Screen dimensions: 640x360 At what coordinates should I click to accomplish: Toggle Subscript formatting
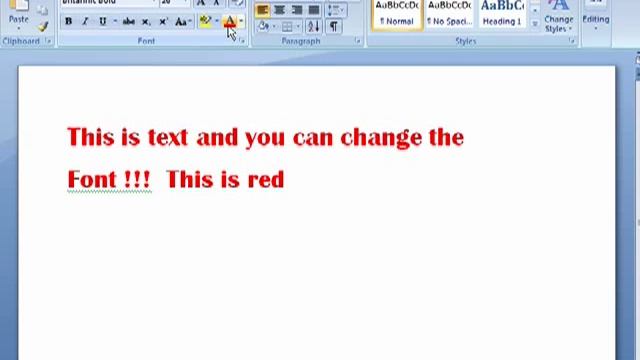[146, 21]
